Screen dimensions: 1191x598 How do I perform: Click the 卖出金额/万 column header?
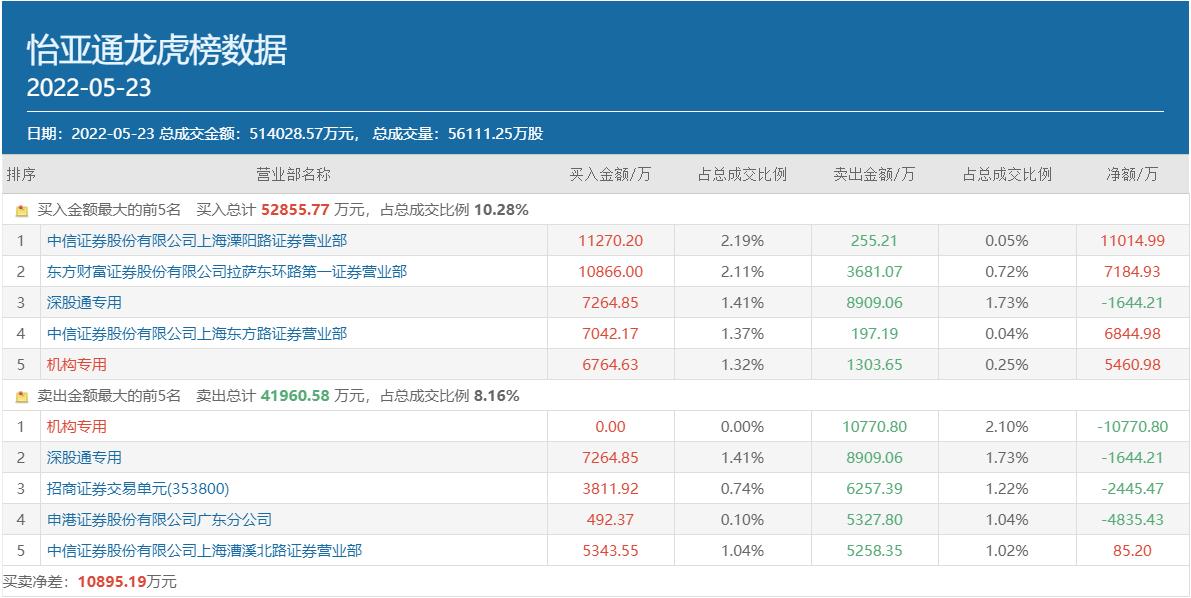tap(874, 175)
